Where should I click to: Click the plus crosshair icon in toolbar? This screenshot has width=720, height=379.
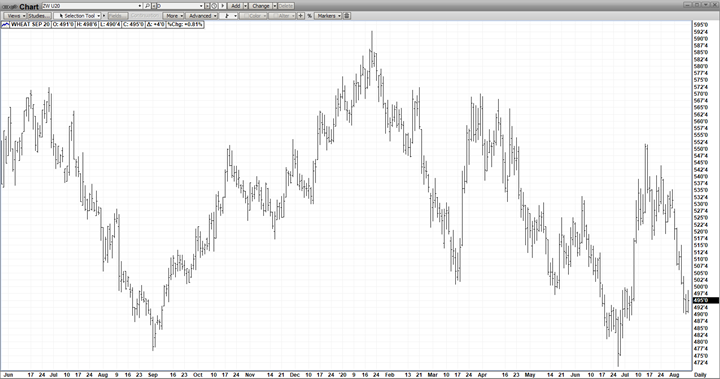(301, 16)
